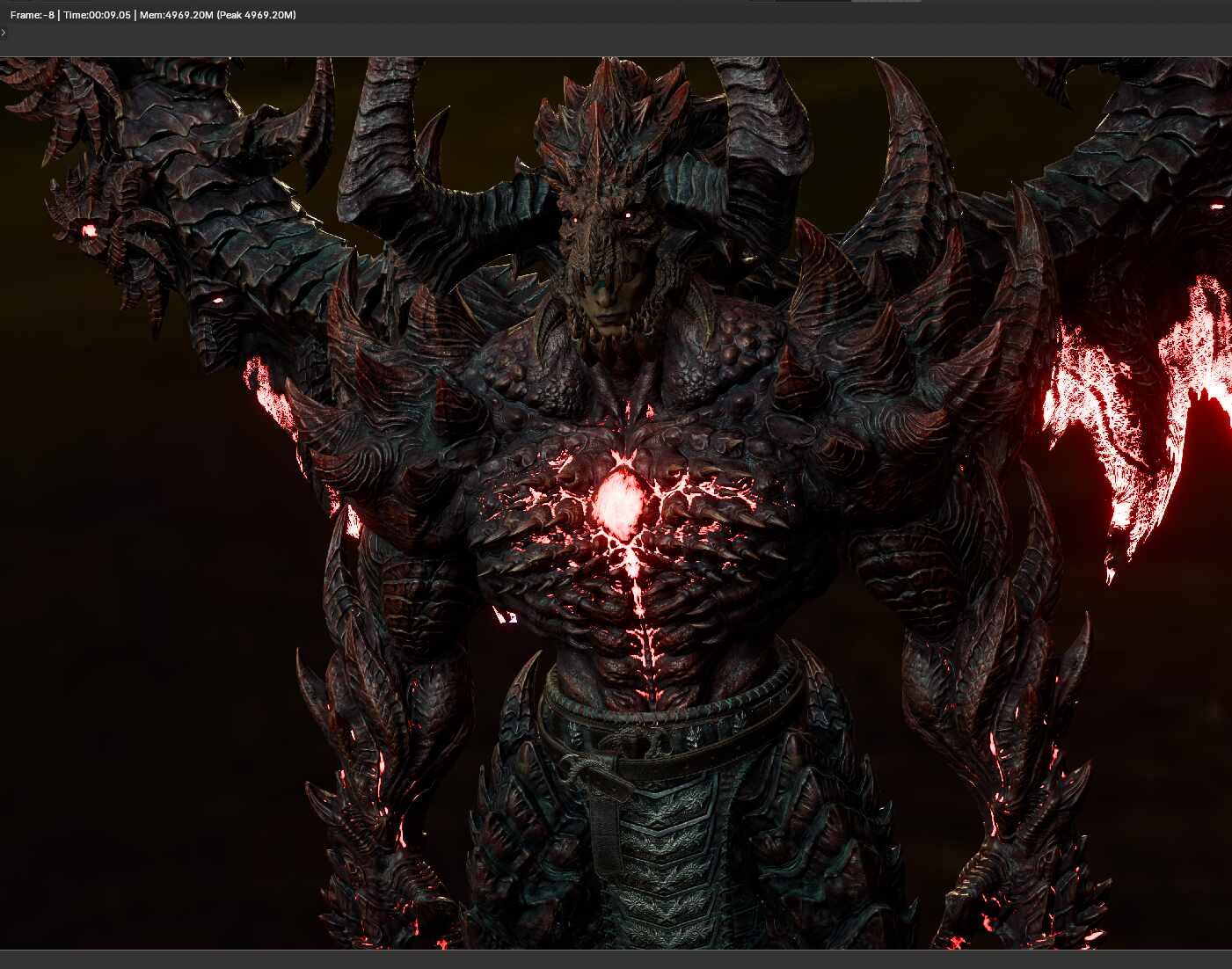Sample the red glow beside the left shoulder
Image resolution: width=1232 pixels, height=969 pixels.
point(268,396)
